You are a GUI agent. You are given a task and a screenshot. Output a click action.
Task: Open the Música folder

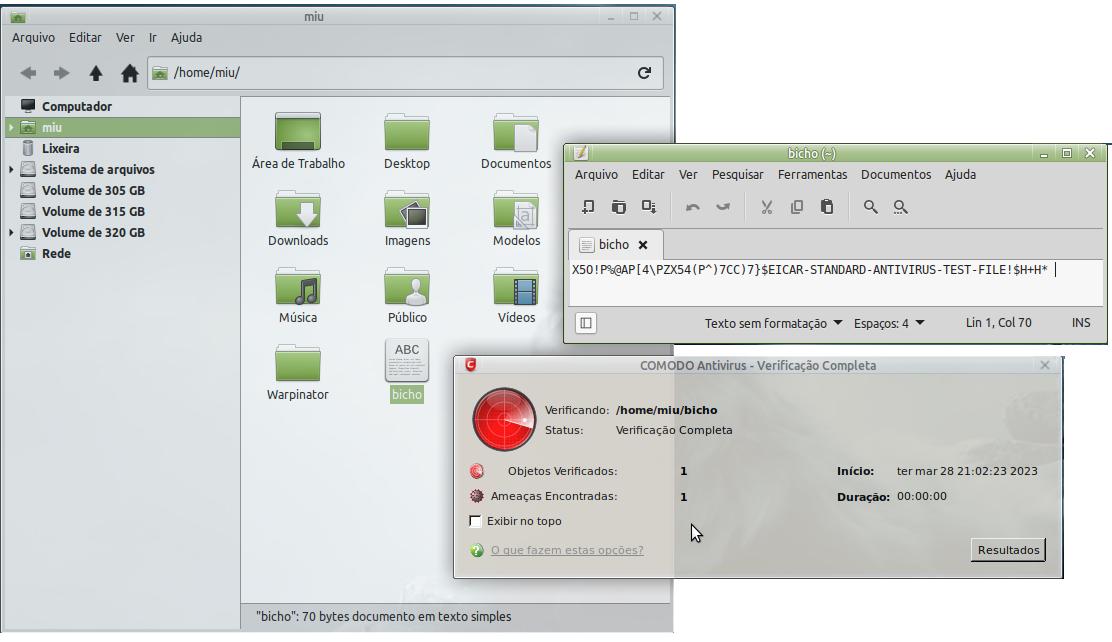[x=298, y=295]
